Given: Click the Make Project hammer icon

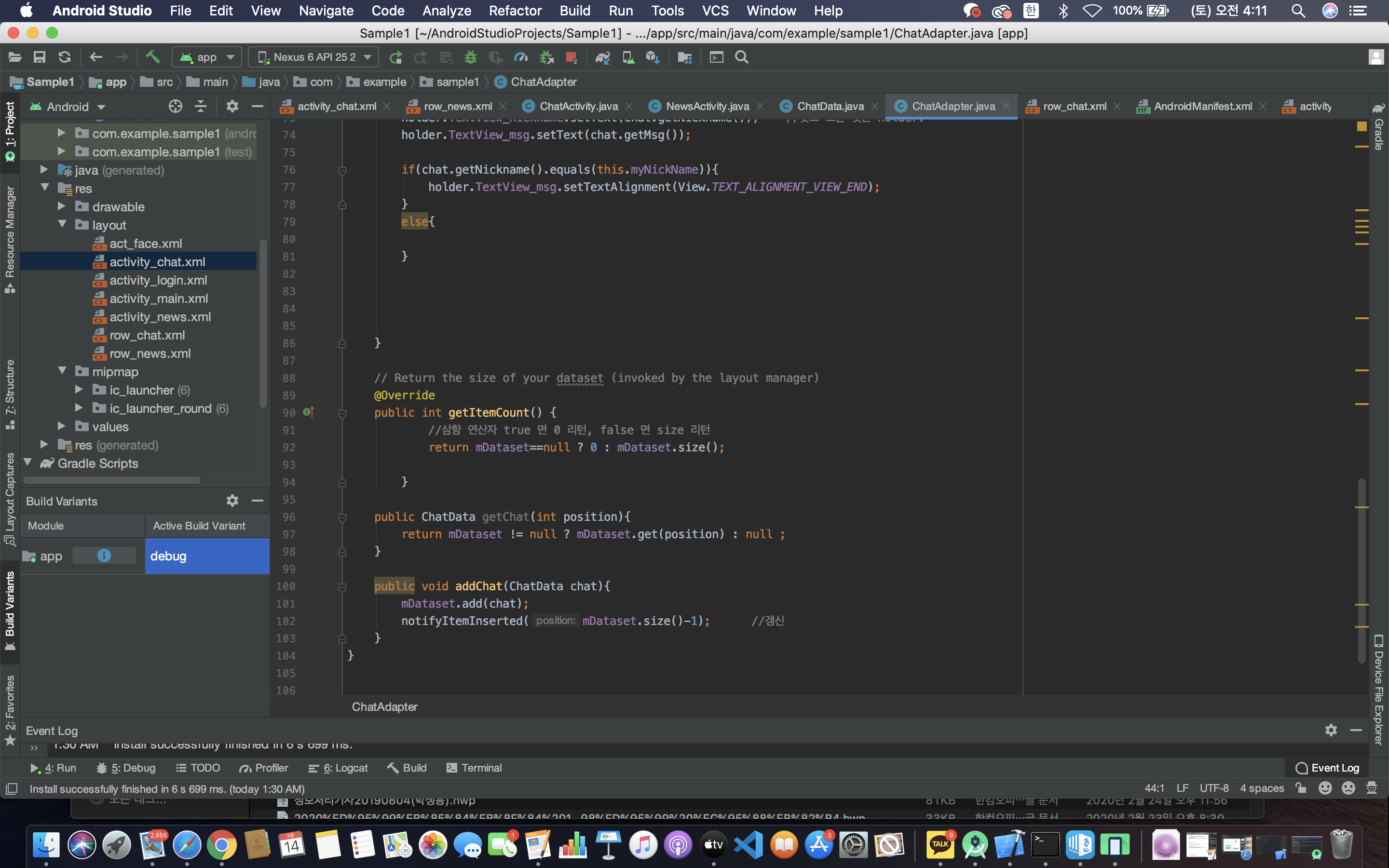Looking at the screenshot, I should (x=152, y=57).
